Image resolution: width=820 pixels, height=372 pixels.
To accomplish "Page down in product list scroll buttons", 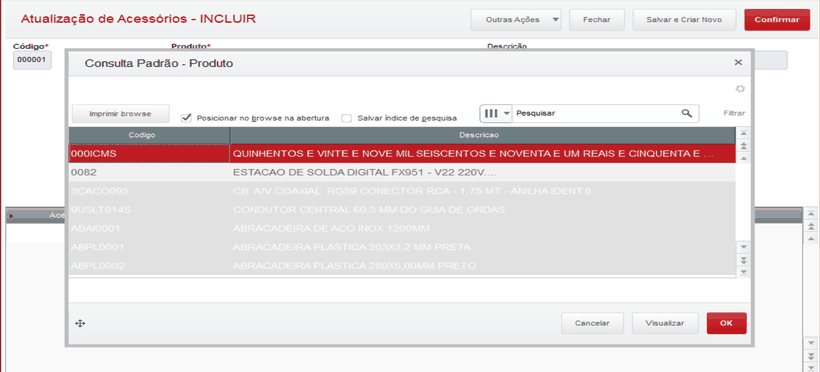I will coord(743,260).
